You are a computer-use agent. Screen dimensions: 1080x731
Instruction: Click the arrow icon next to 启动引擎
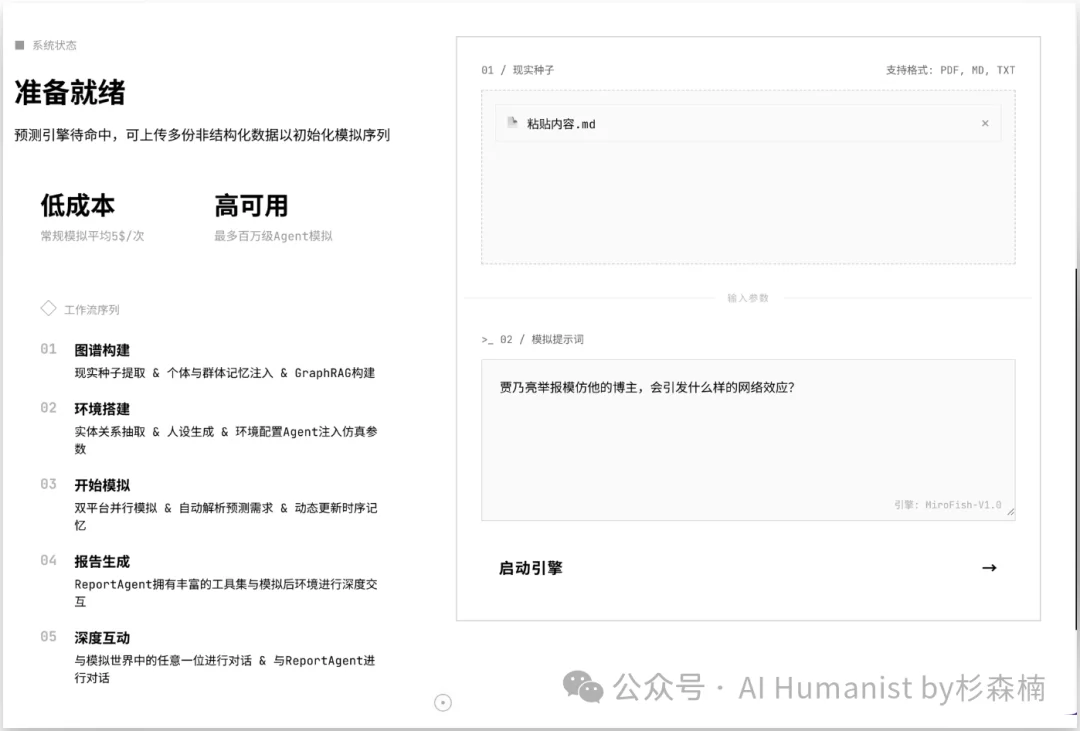coord(989,567)
